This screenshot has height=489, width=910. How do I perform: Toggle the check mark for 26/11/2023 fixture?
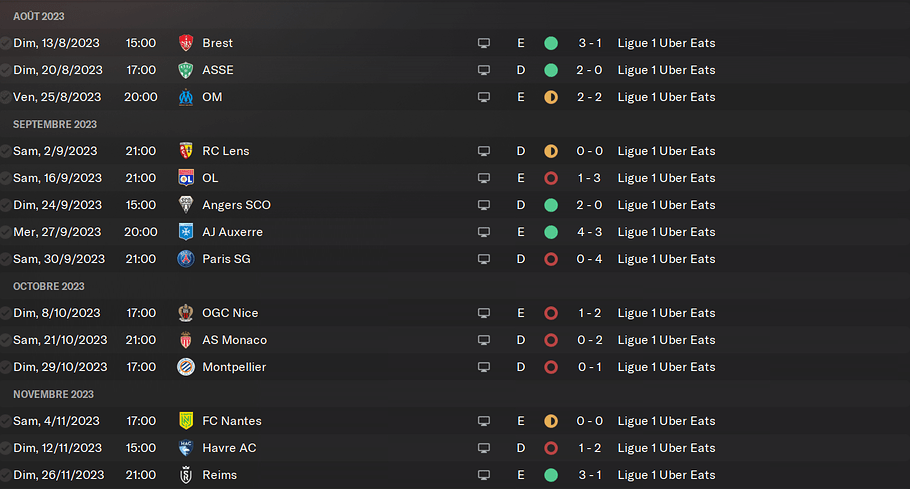(7, 475)
